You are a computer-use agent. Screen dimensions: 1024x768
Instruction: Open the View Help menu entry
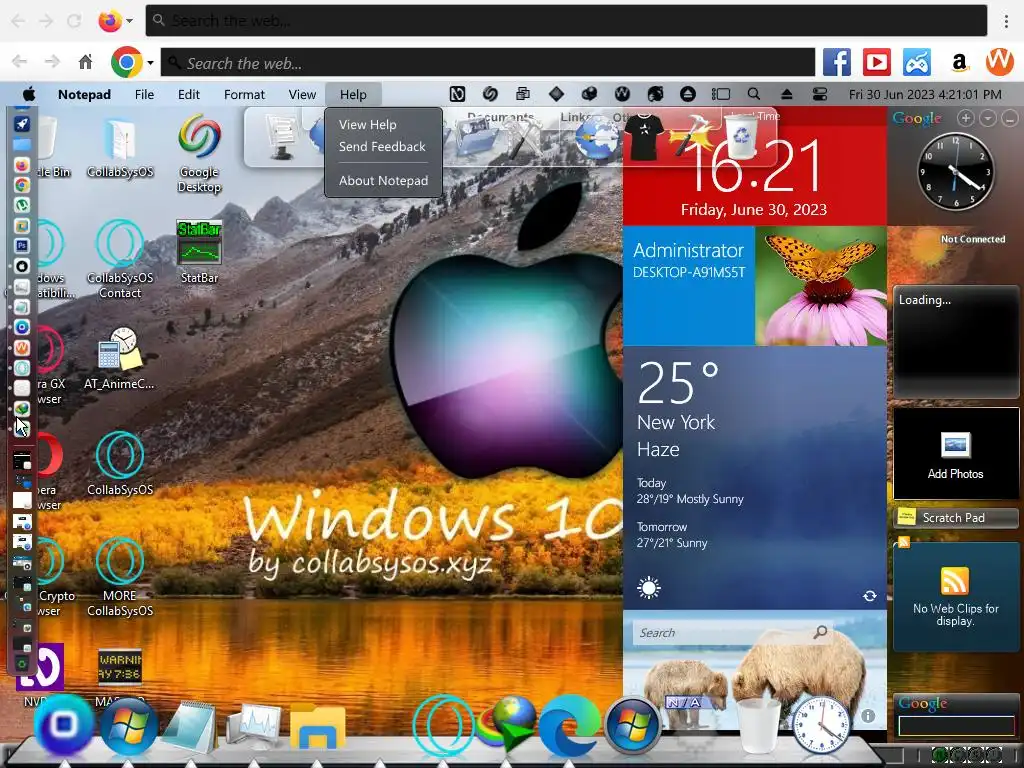coord(367,124)
